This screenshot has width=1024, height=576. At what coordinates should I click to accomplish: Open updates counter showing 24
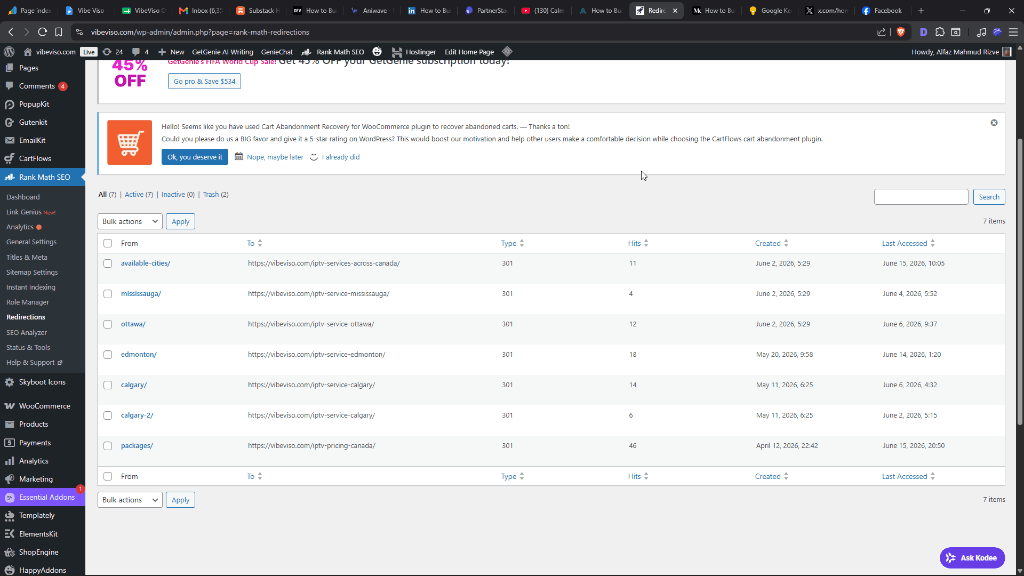coord(112,52)
